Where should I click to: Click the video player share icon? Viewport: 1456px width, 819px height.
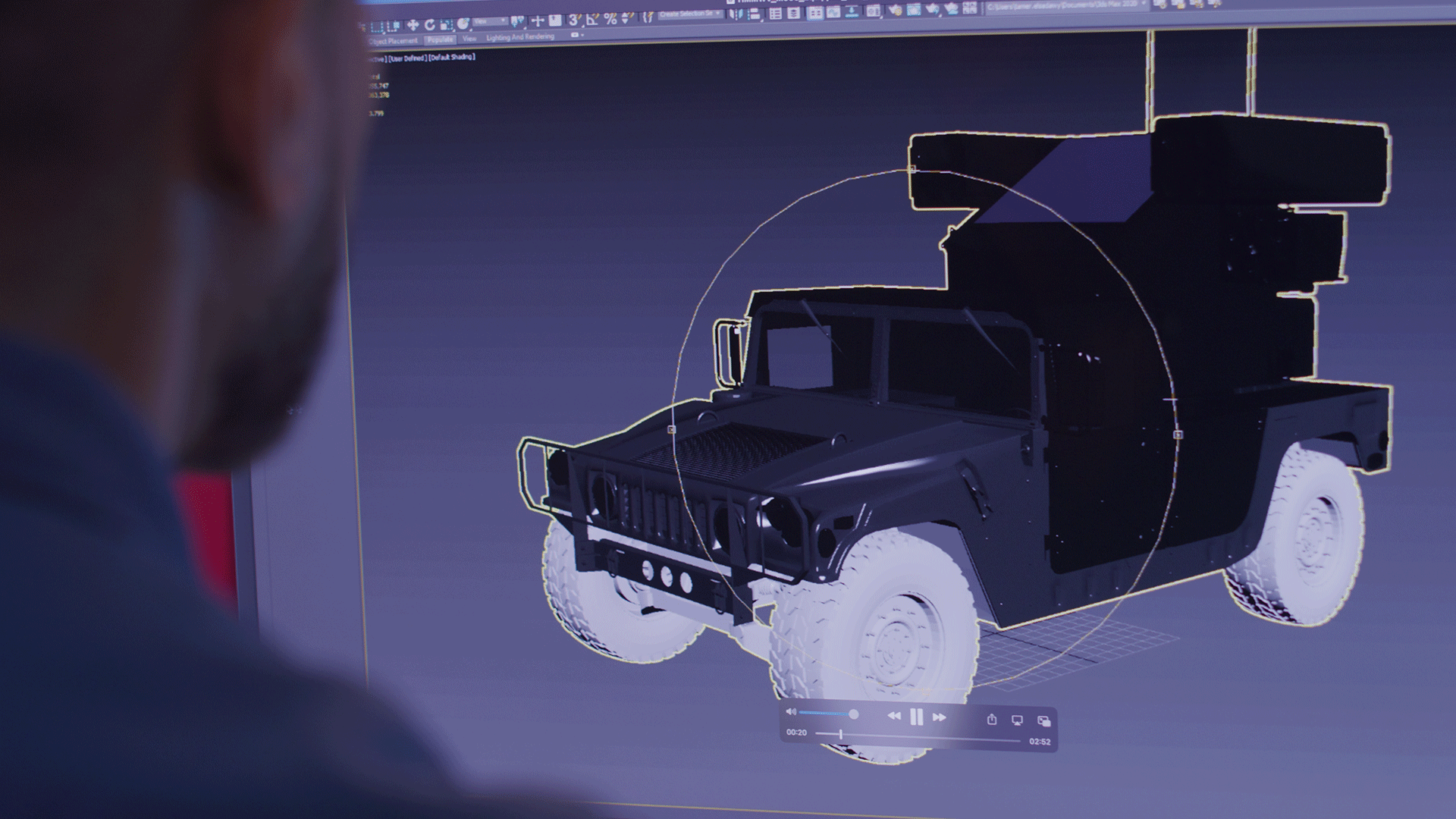[992, 719]
